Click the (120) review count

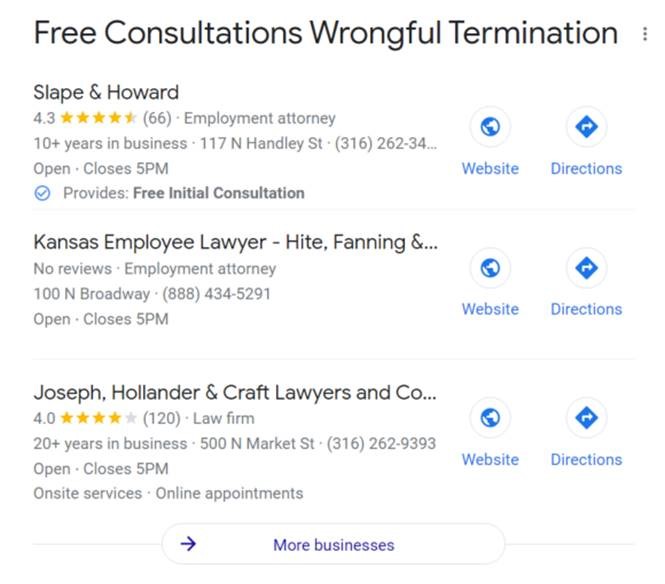[162, 419]
